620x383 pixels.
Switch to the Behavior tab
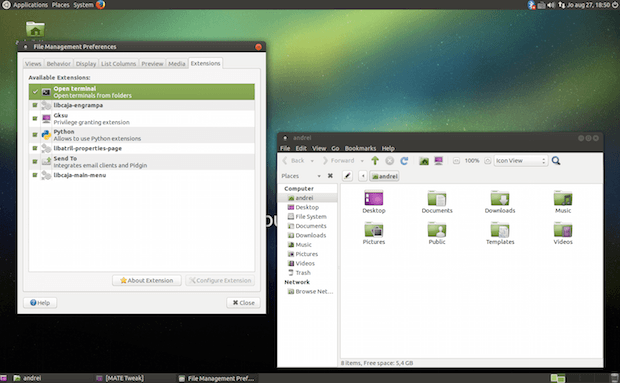click(x=58, y=64)
